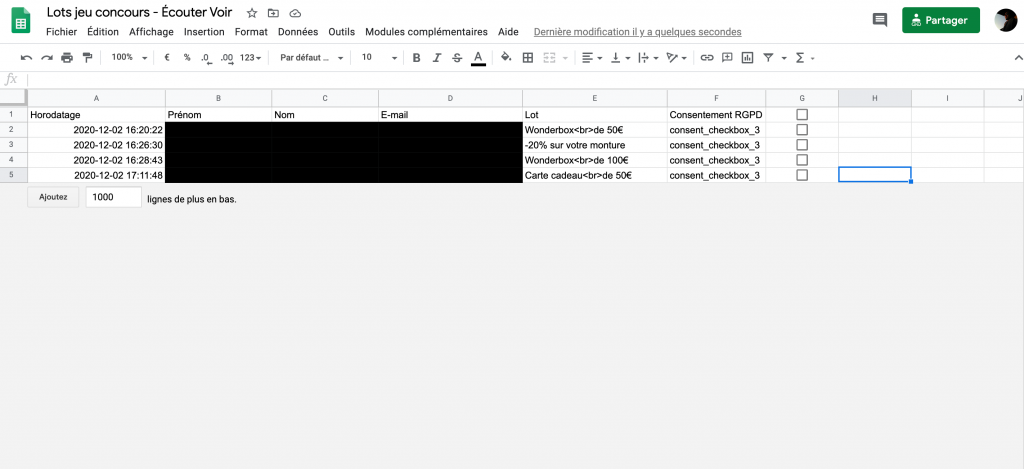Open the font size 10 dropdown
The image size is (1024, 469).
click(379, 58)
